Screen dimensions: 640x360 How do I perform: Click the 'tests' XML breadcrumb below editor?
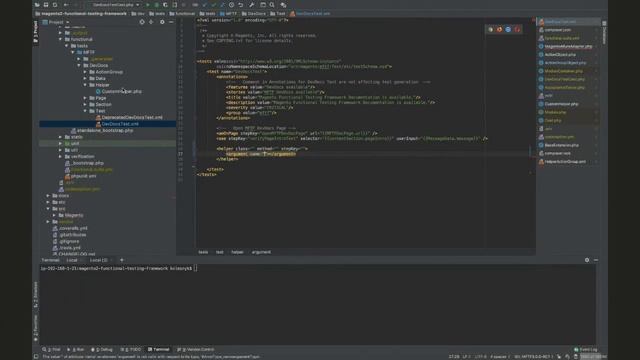coord(203,252)
